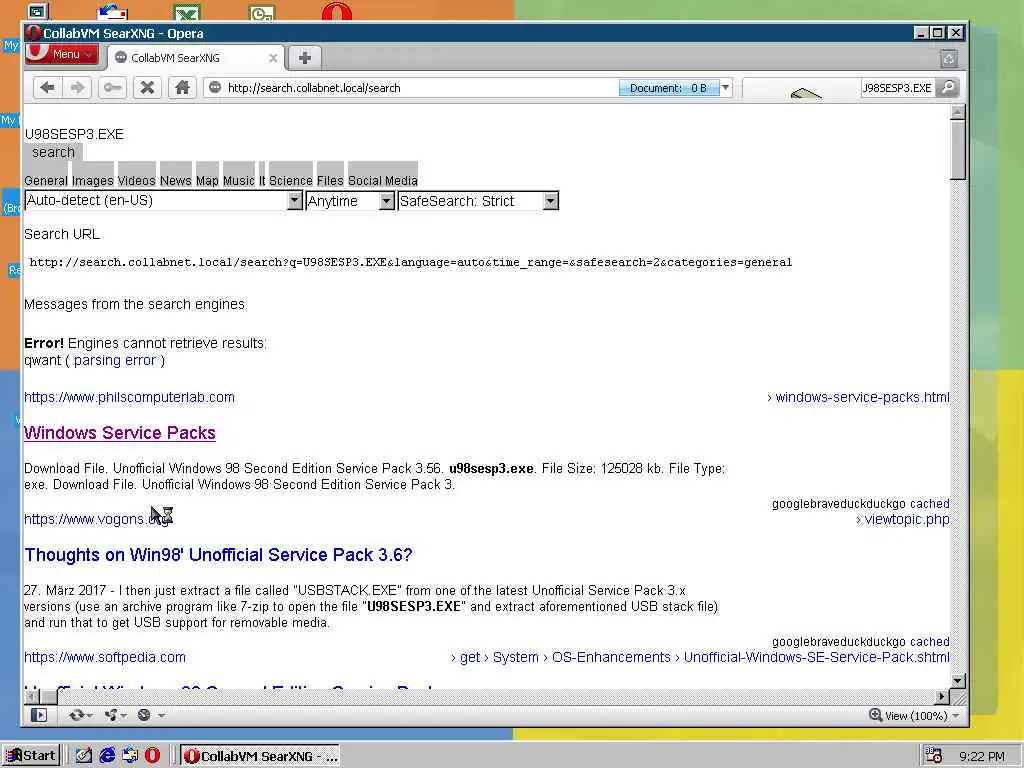Screen dimensions: 1024x768
Task: Close the CollabVM SearXNG tab
Action: tap(273, 58)
